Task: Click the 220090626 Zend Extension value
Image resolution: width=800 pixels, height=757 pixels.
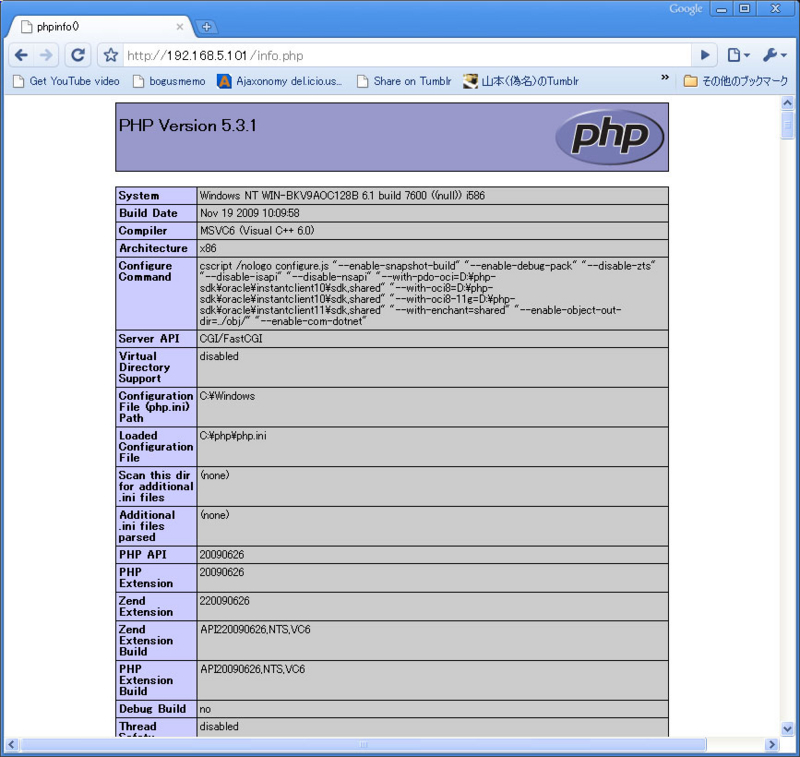Action: [x=224, y=601]
